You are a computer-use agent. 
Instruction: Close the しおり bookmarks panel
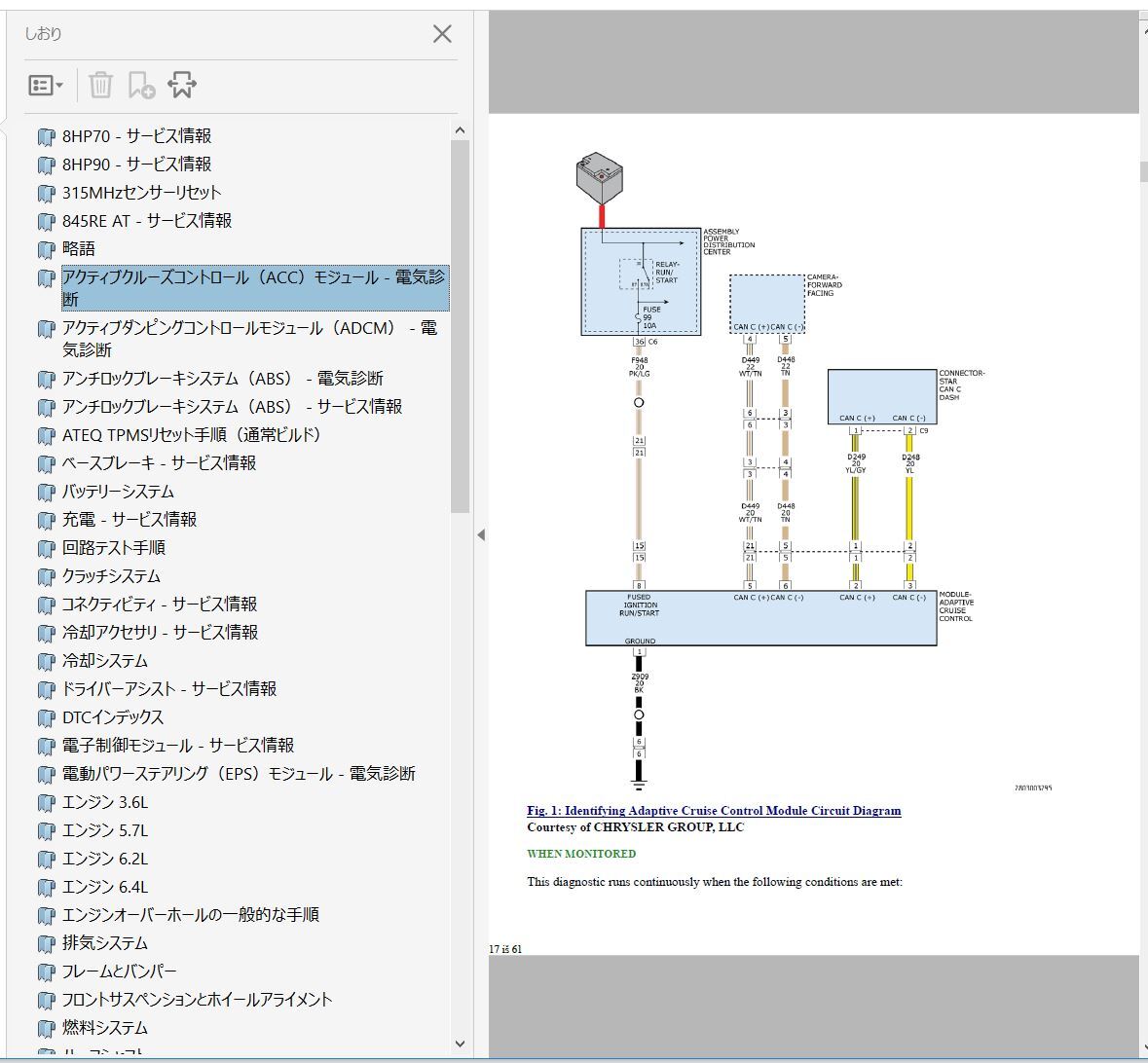[x=442, y=34]
